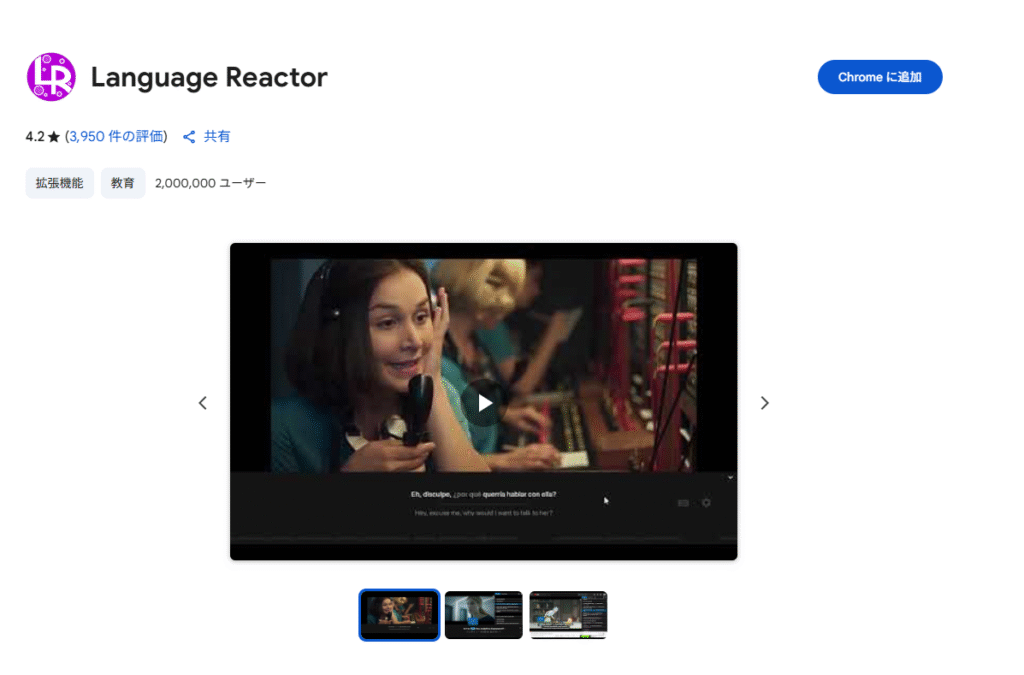The height and width of the screenshot is (675, 1024).
Task: Click the 4.2 star rating icon
Action: (54, 137)
